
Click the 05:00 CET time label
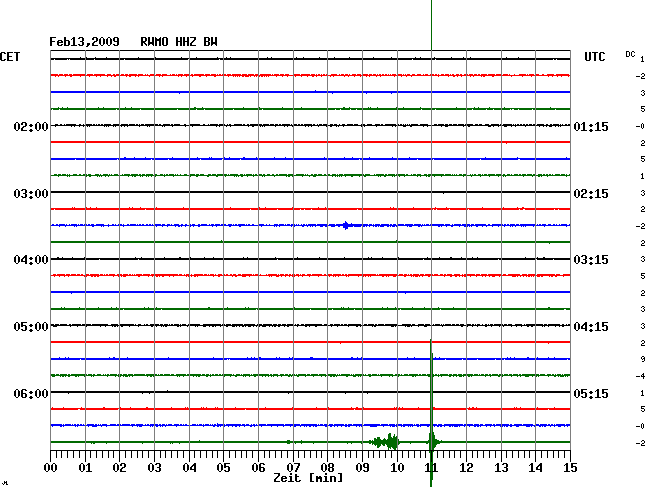coord(31,327)
